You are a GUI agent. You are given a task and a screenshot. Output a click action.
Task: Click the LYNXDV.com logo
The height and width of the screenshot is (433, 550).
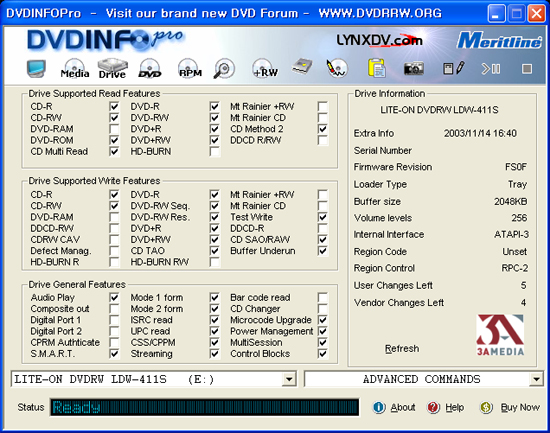coord(379,40)
